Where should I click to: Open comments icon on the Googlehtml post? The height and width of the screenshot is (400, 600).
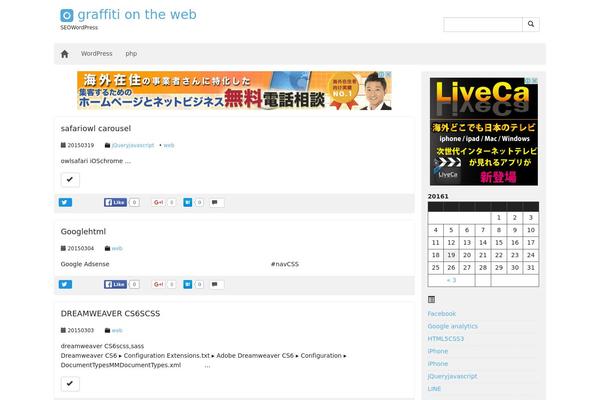[217, 284]
